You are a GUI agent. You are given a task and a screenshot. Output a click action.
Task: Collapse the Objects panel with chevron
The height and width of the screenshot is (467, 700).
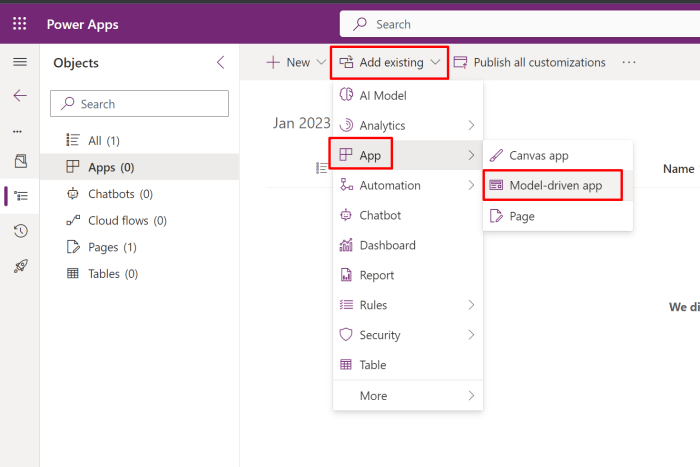point(221,63)
